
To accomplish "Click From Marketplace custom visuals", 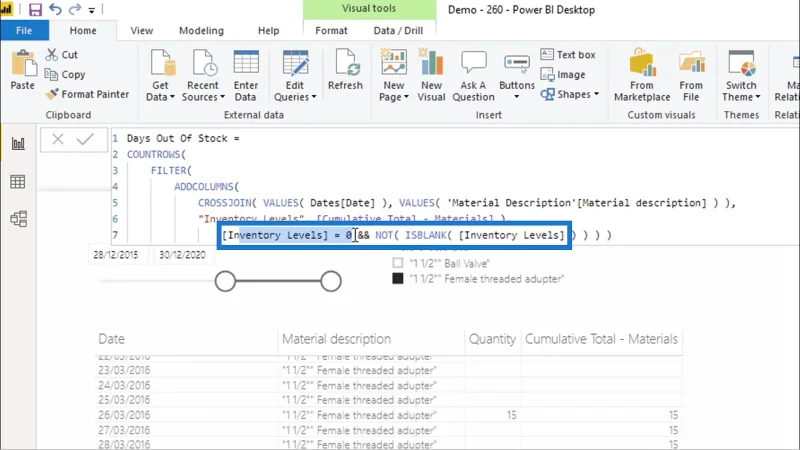I will pos(642,75).
